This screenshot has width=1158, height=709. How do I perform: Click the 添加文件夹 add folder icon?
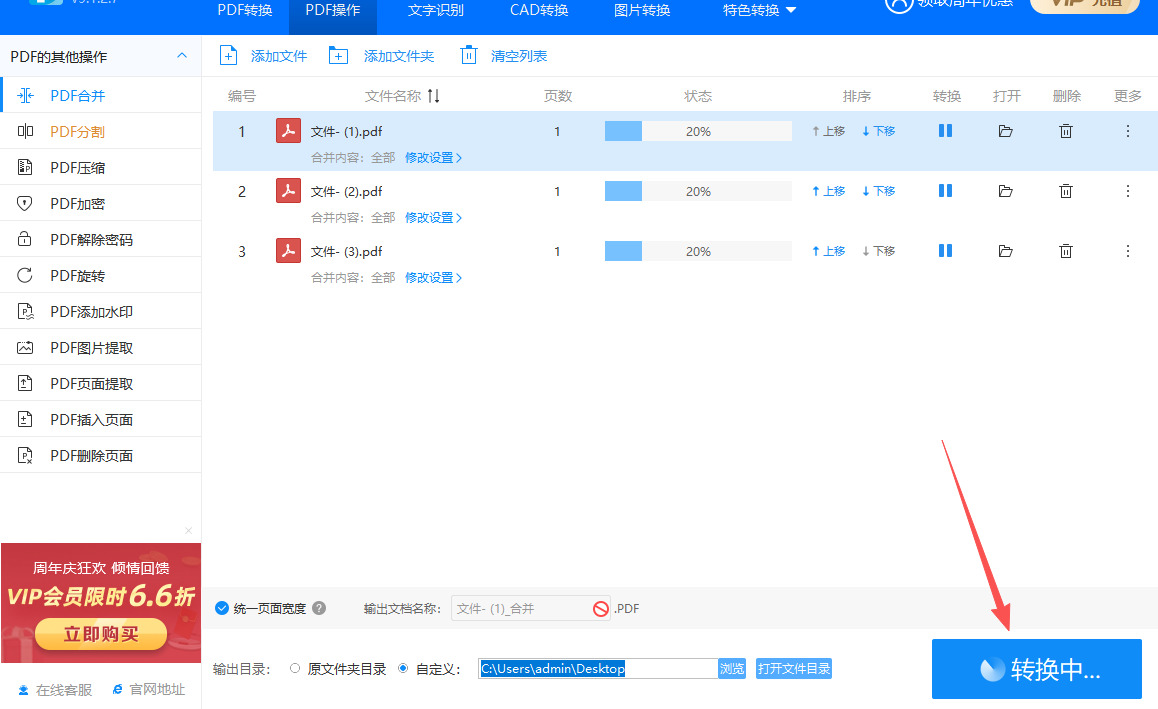tap(338, 56)
